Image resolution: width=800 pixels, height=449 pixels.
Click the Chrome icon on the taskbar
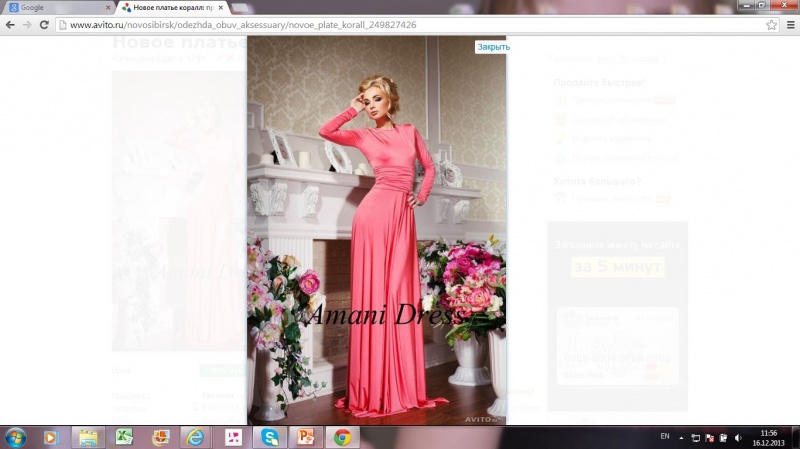click(x=342, y=437)
